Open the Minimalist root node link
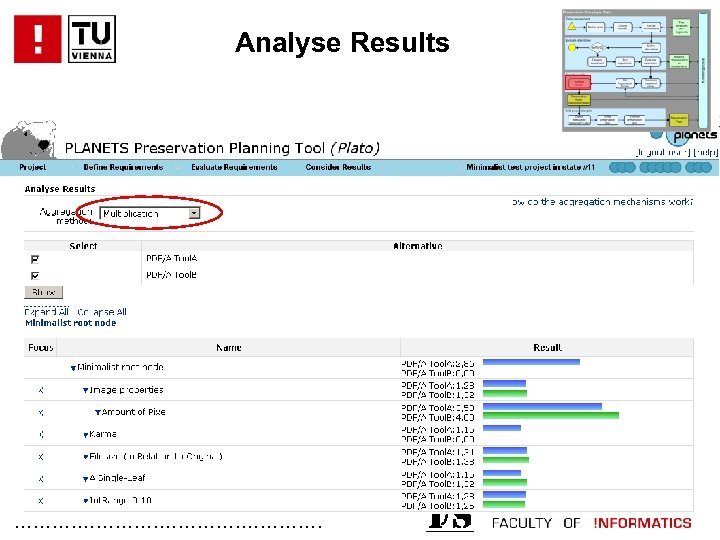This screenshot has height=540, width=720. (71, 323)
